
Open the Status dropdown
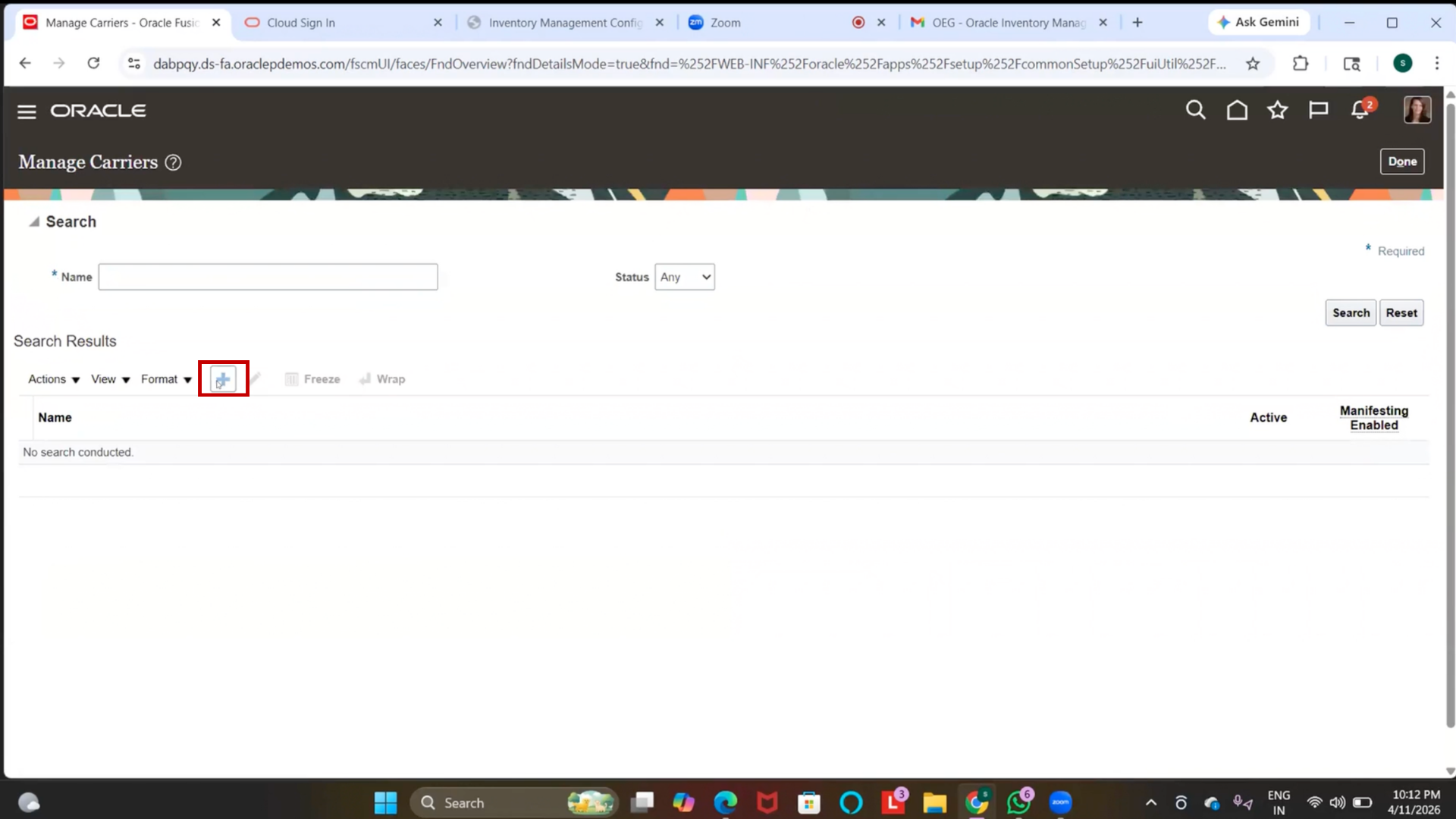[684, 277]
